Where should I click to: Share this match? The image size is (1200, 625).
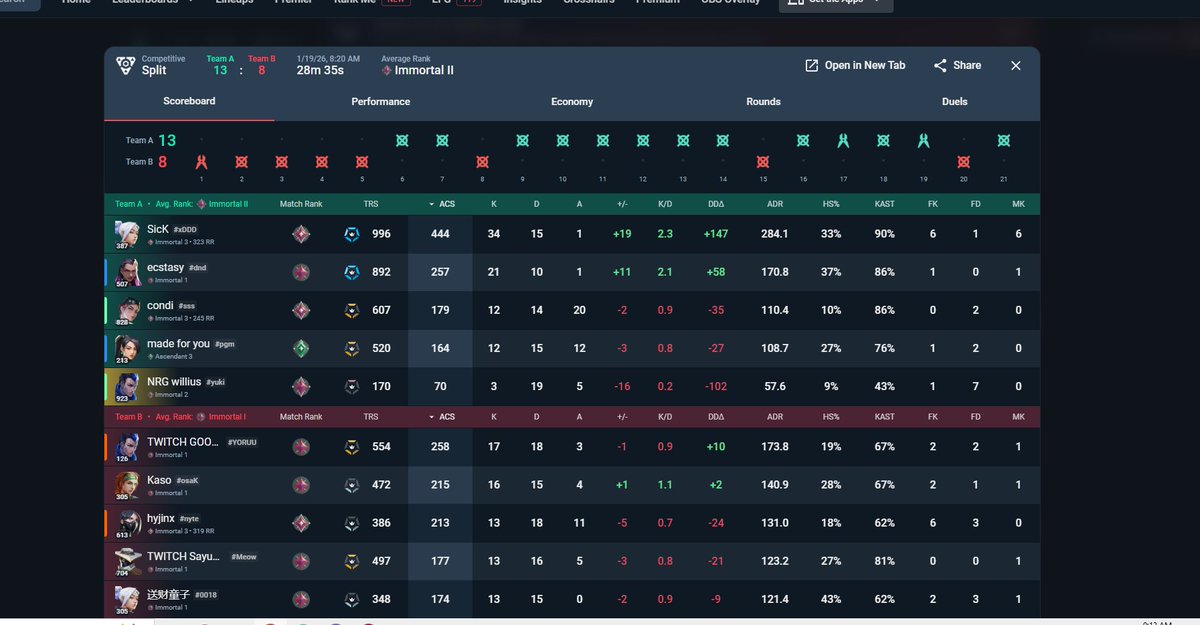point(957,65)
